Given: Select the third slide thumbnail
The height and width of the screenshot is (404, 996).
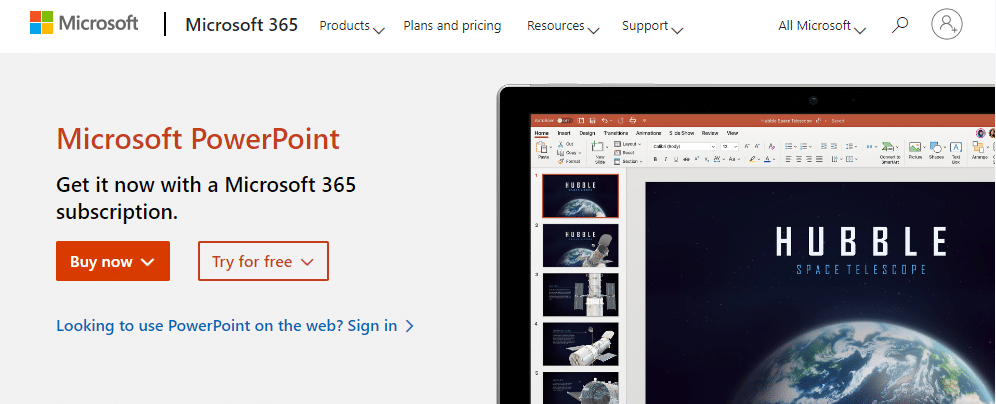Looking at the screenshot, I should pyautogui.click(x=580, y=293).
